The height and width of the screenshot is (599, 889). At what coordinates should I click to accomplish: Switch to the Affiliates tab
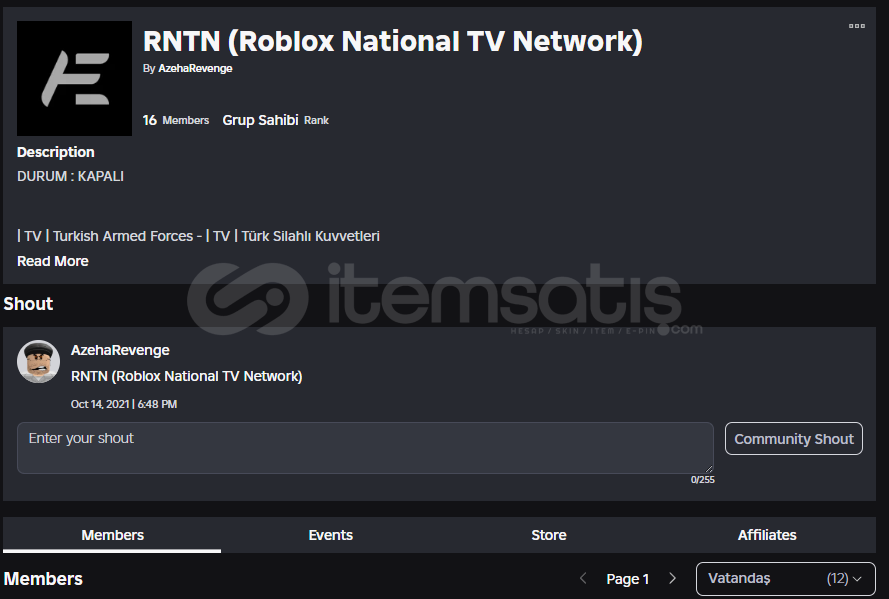[x=767, y=535]
